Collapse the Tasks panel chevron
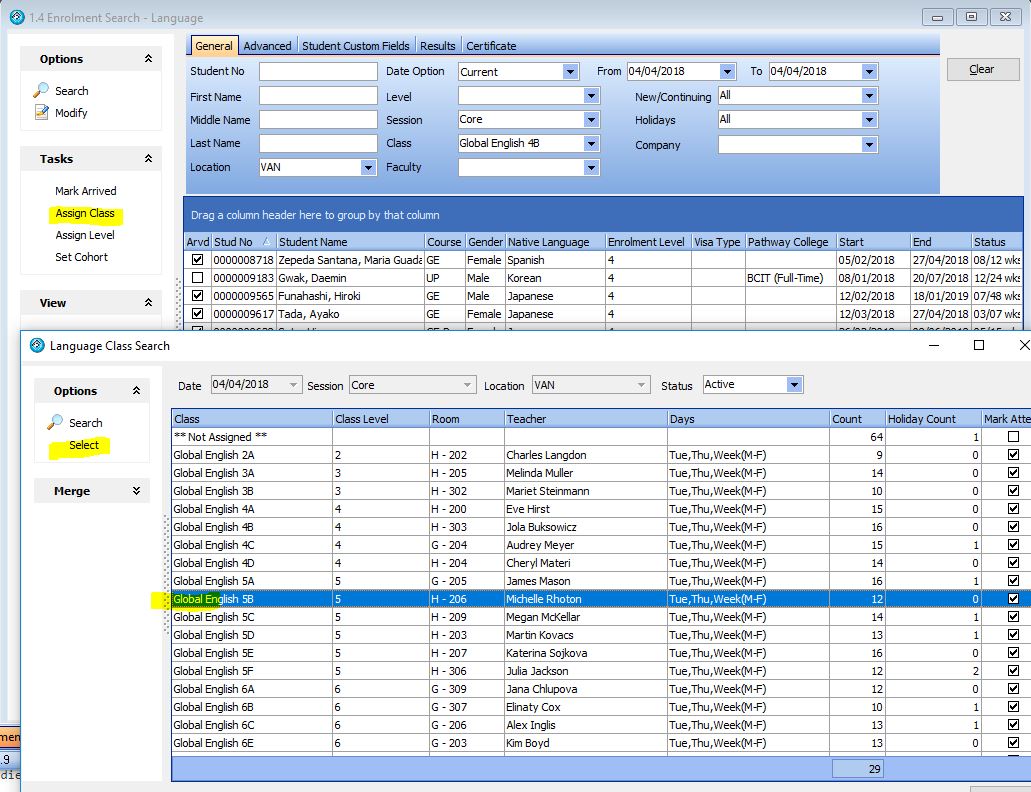1031x792 pixels. (x=148, y=159)
